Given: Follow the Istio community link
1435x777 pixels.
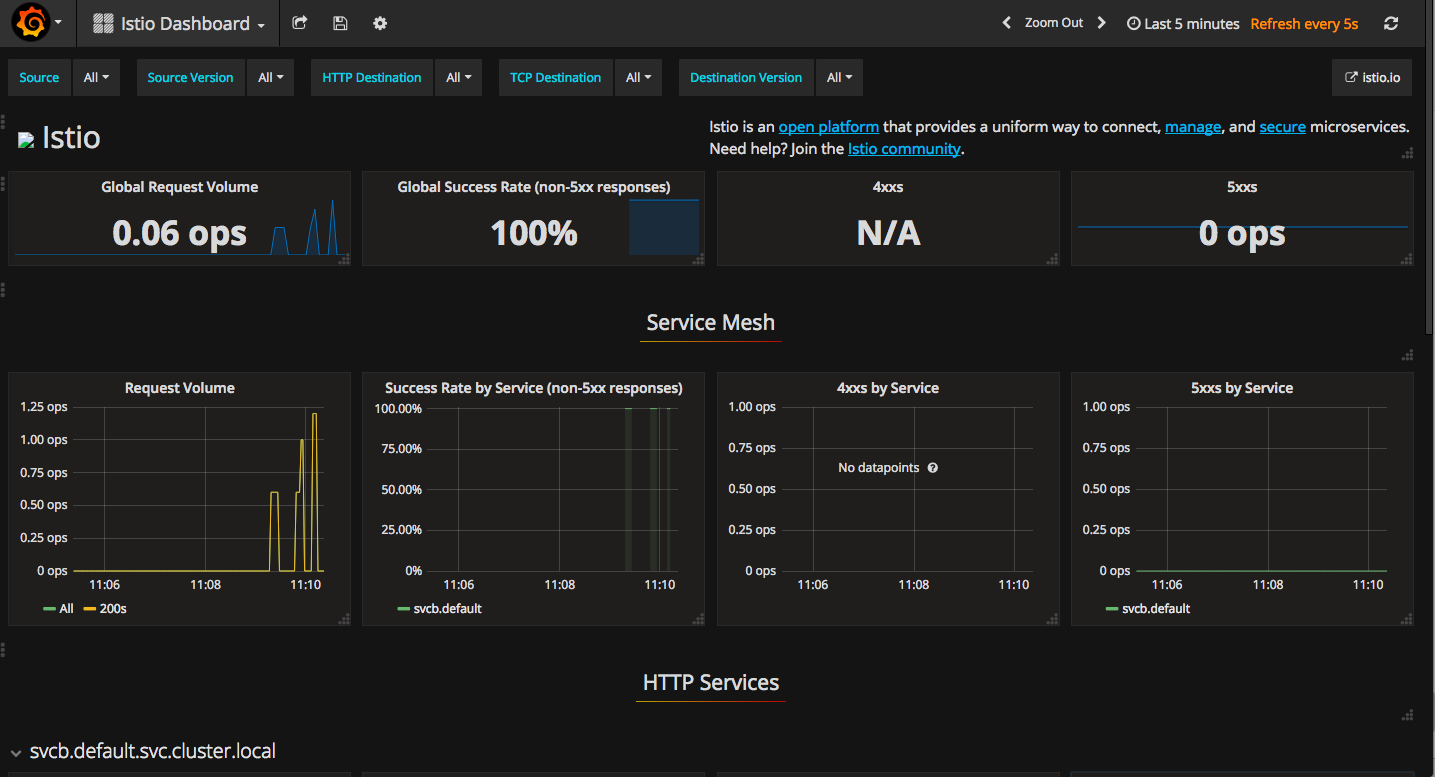Looking at the screenshot, I should (904, 149).
